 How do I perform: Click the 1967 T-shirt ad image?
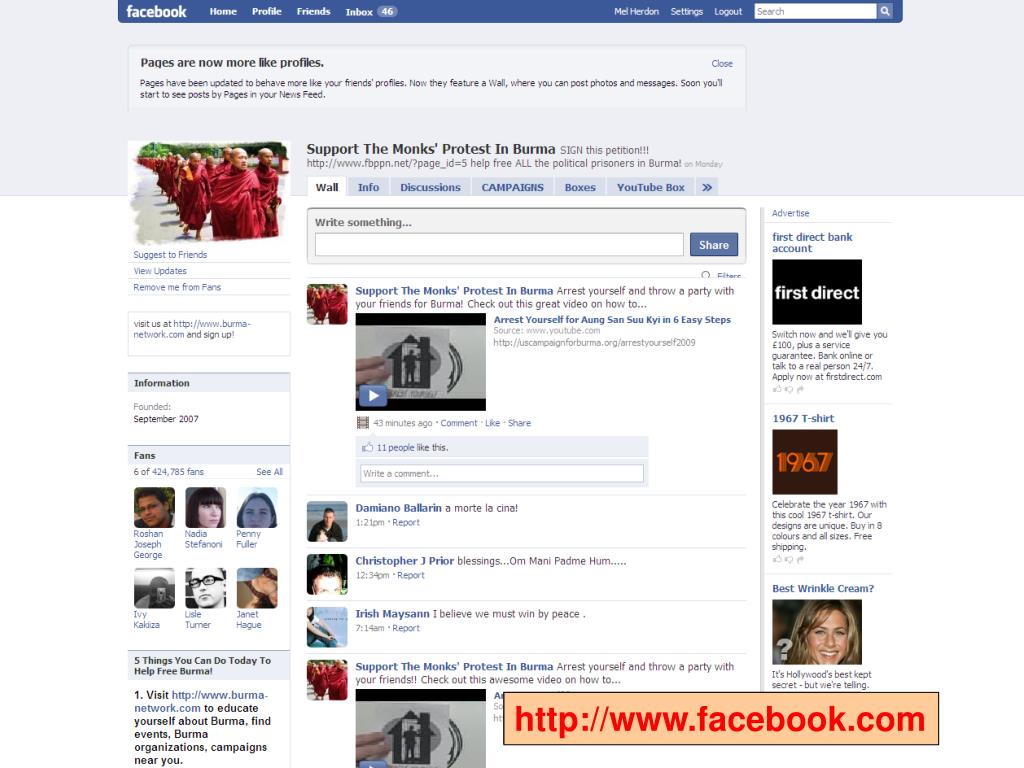pyautogui.click(x=805, y=462)
